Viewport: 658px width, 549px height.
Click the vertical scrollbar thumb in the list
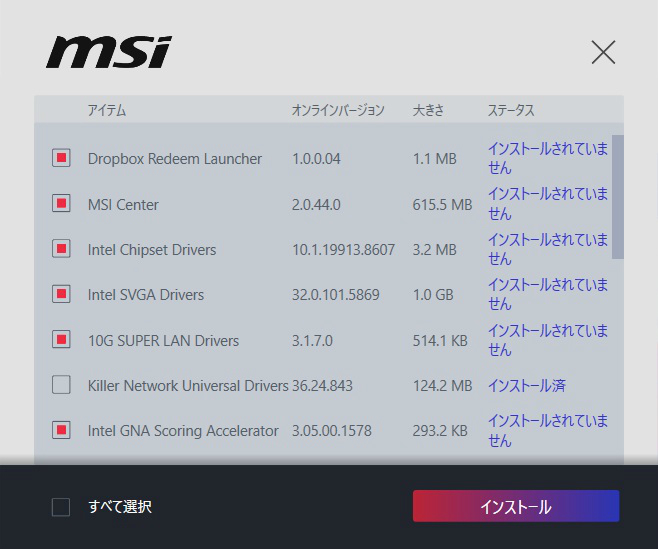(617, 195)
